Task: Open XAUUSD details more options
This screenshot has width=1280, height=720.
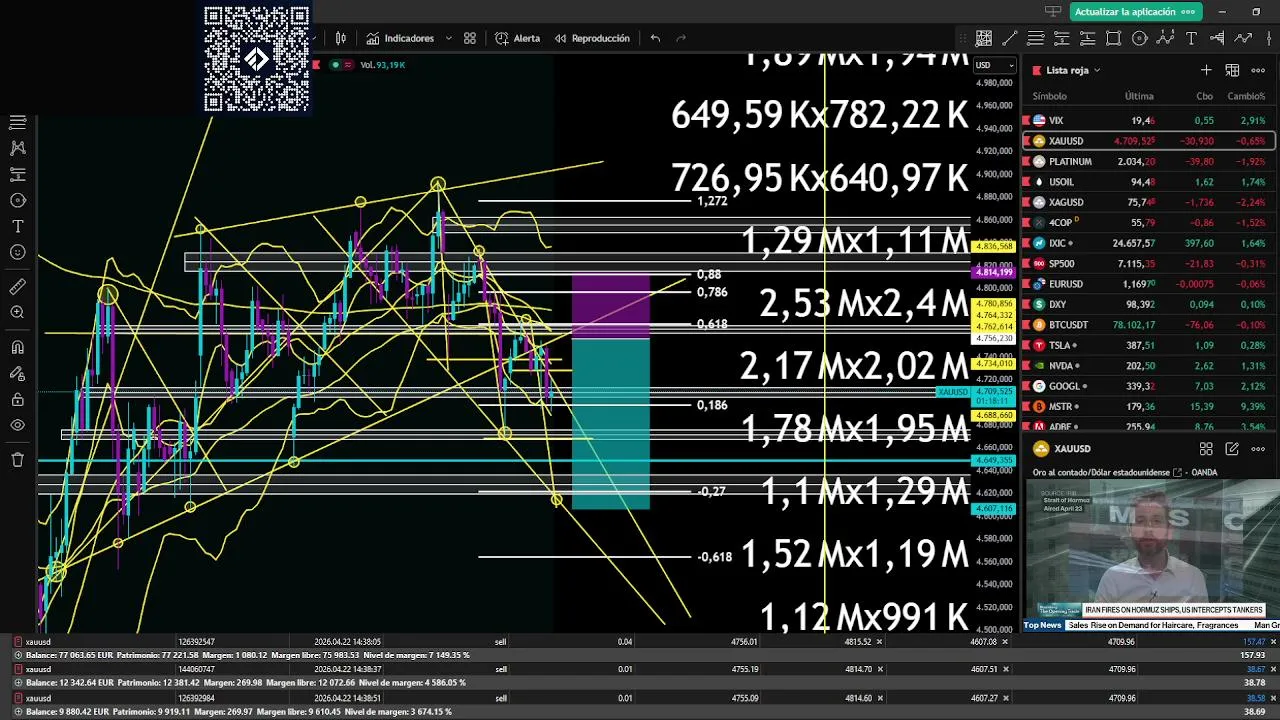Action: [x=1258, y=449]
